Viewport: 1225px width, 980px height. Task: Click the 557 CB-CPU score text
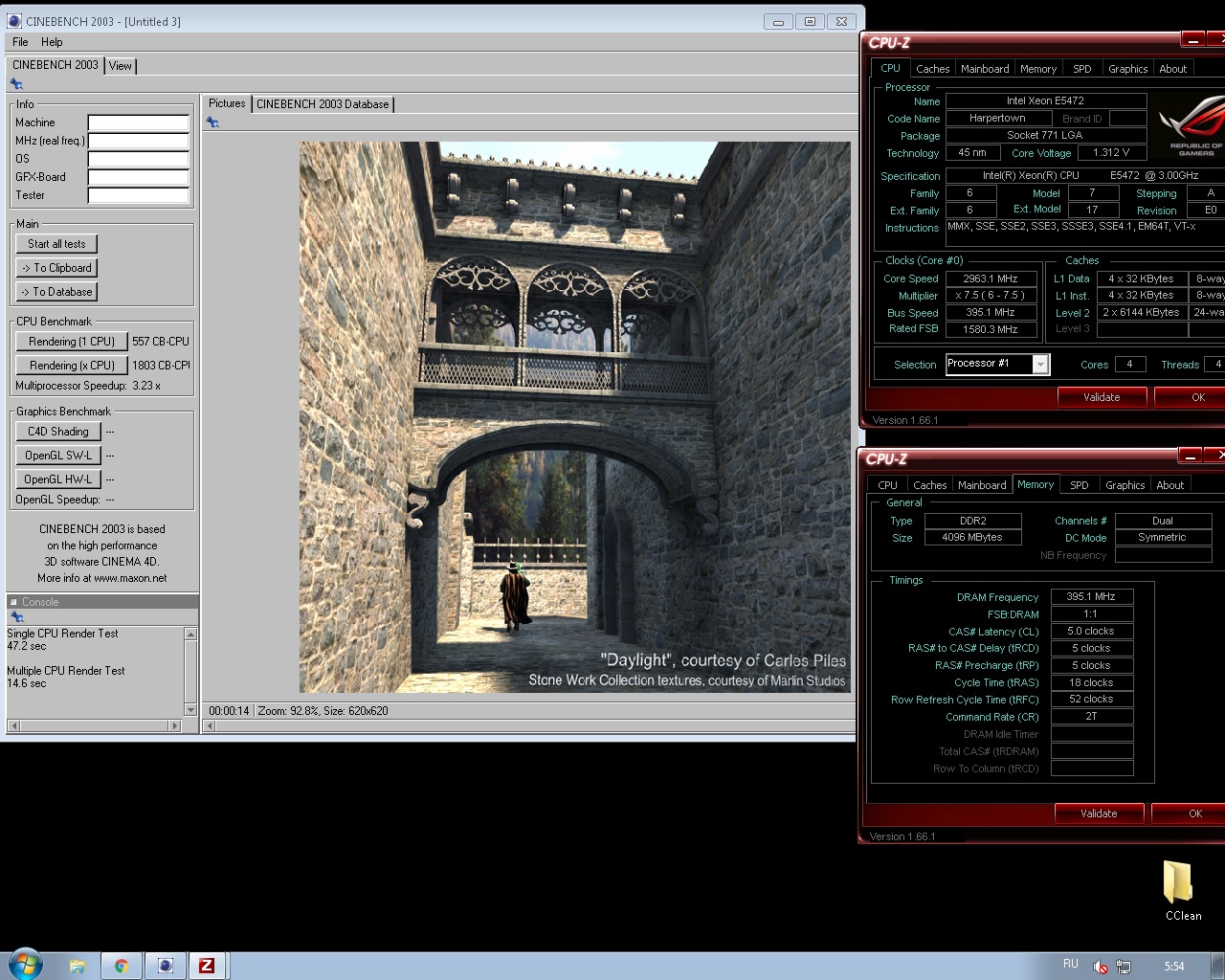161,342
